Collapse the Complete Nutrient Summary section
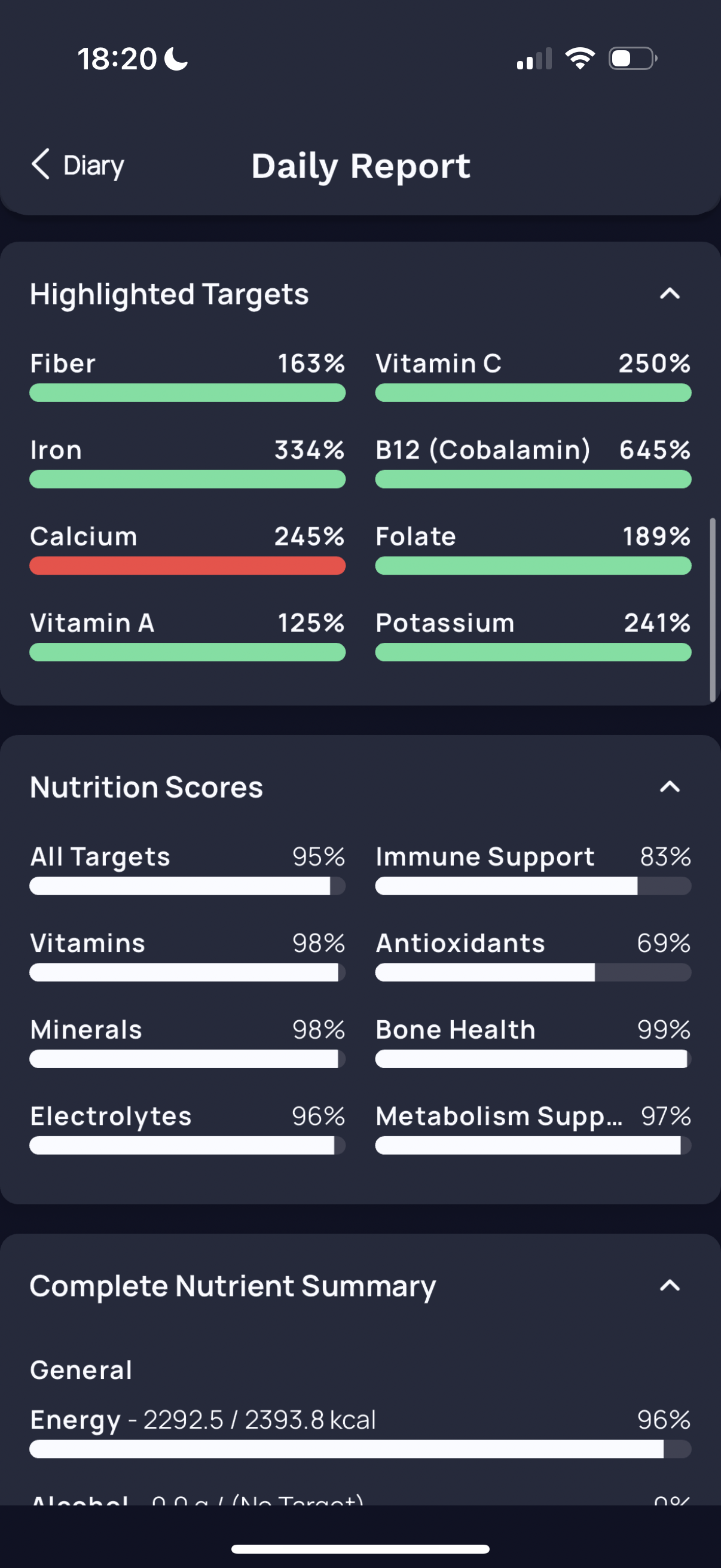 669,1286
